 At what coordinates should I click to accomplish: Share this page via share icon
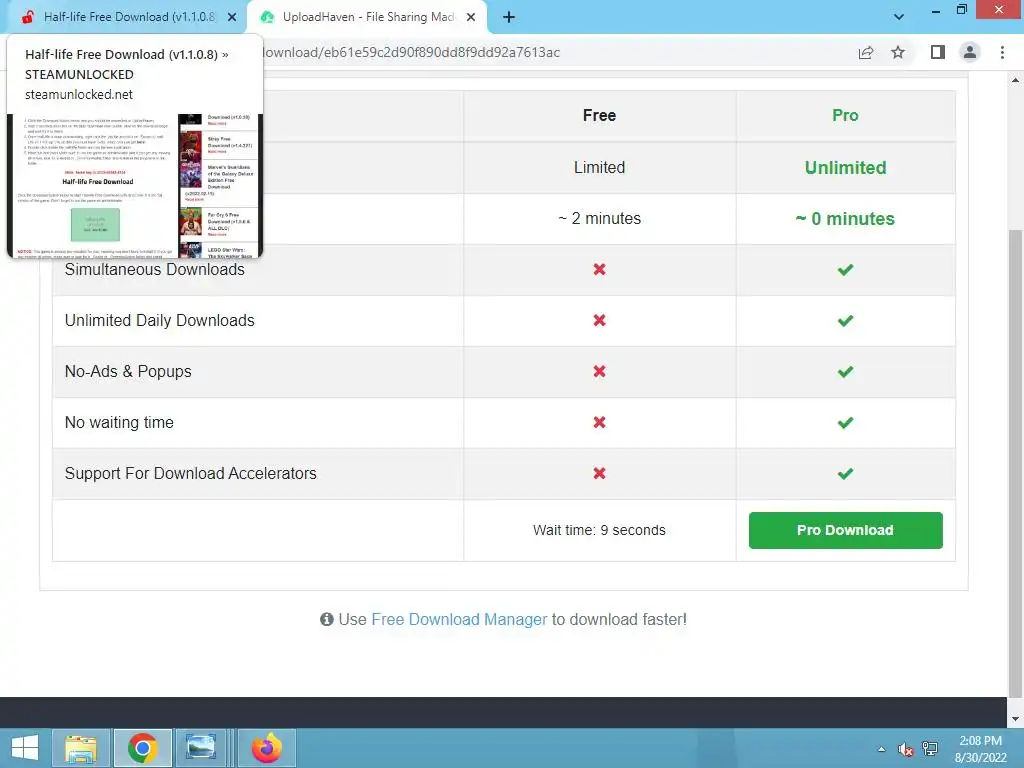coord(865,52)
